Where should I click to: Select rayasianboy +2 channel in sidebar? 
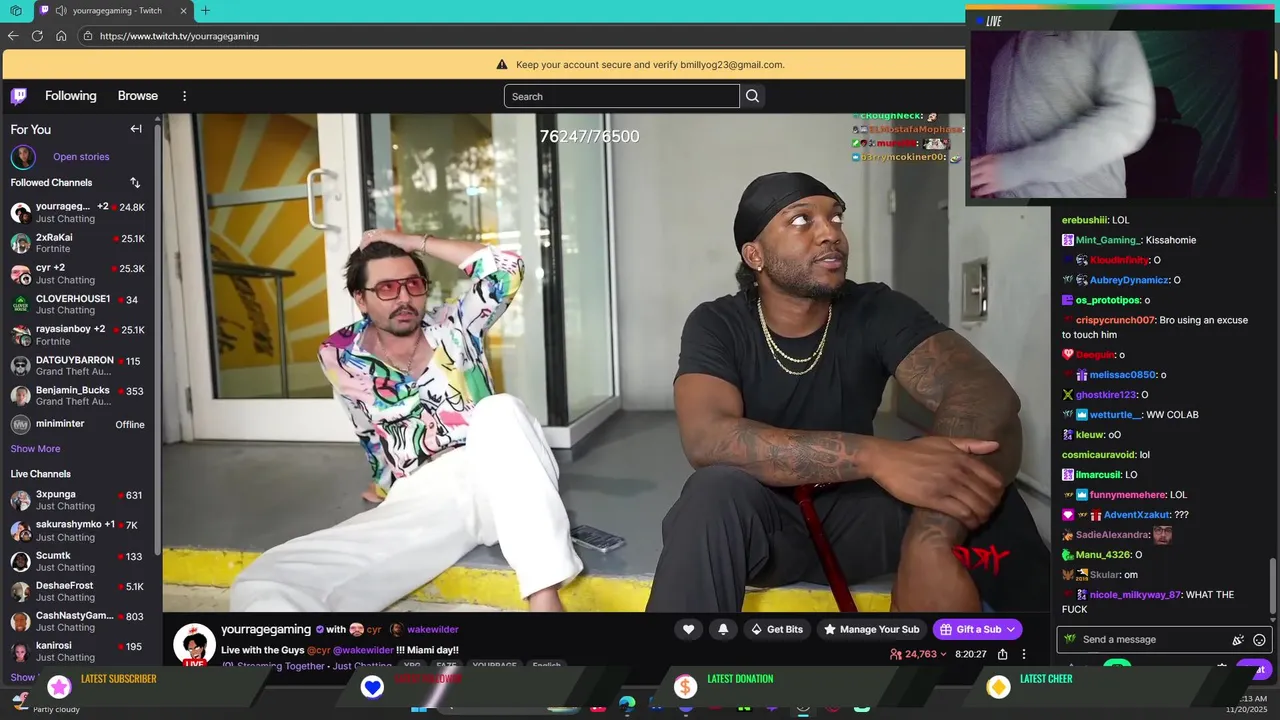[x=77, y=335]
